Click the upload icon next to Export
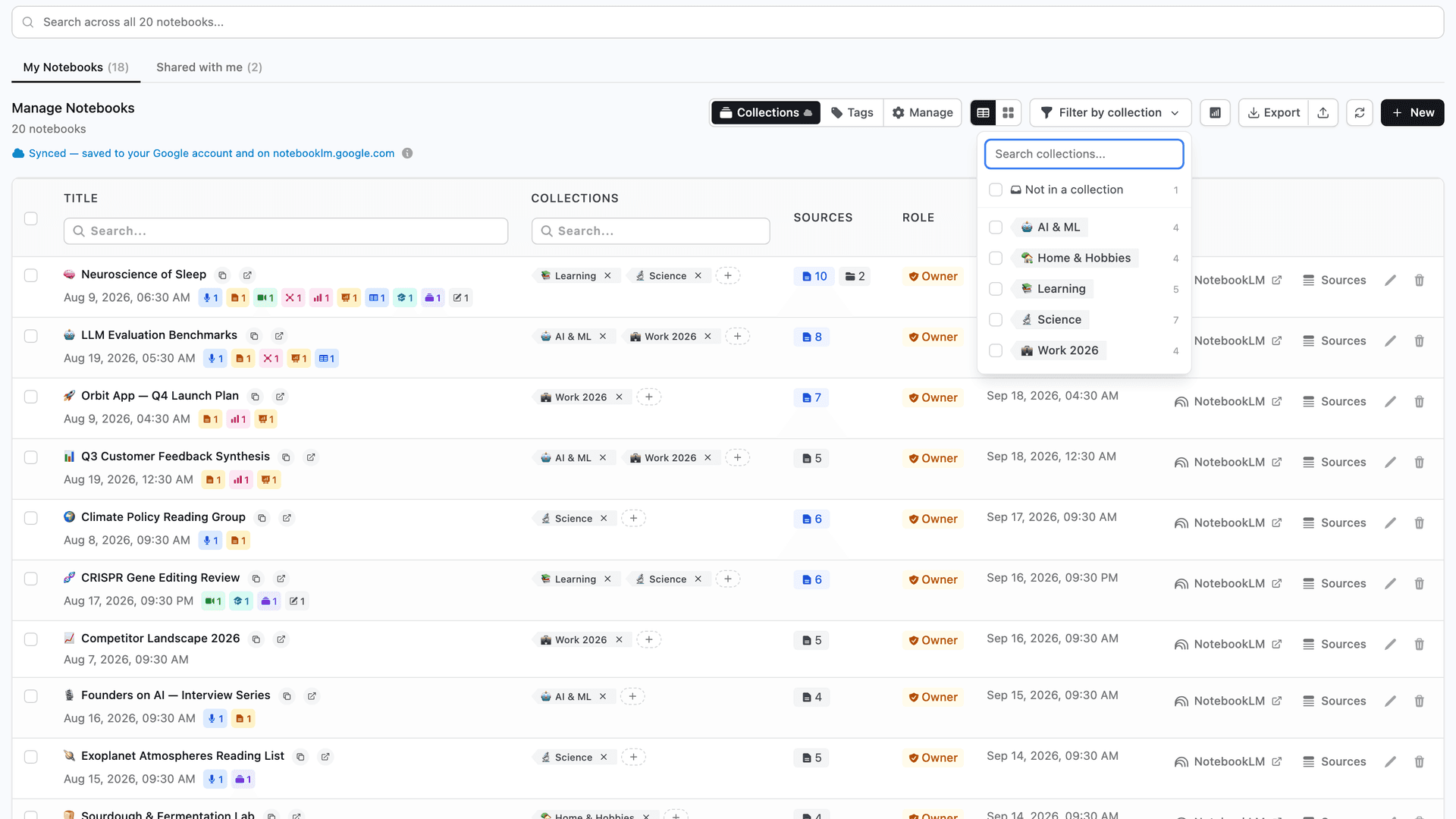 [x=1323, y=113]
